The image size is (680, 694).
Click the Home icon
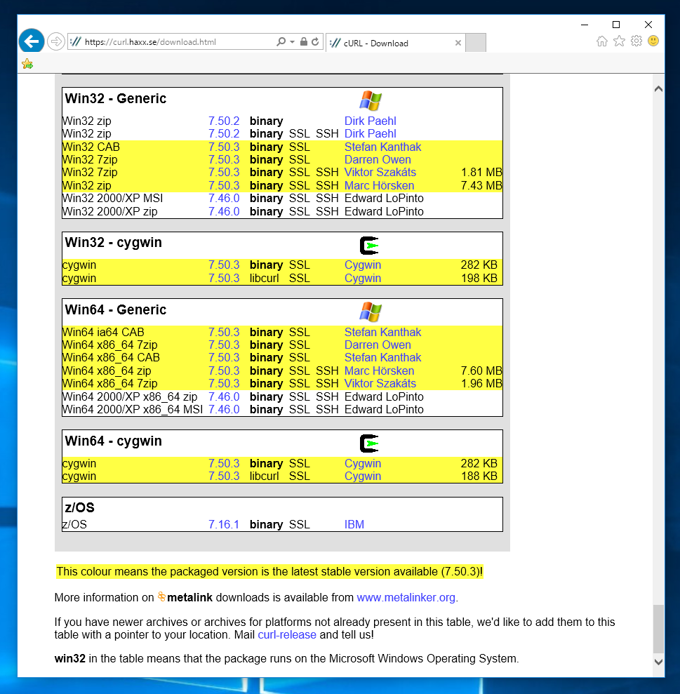pyautogui.click(x=602, y=41)
